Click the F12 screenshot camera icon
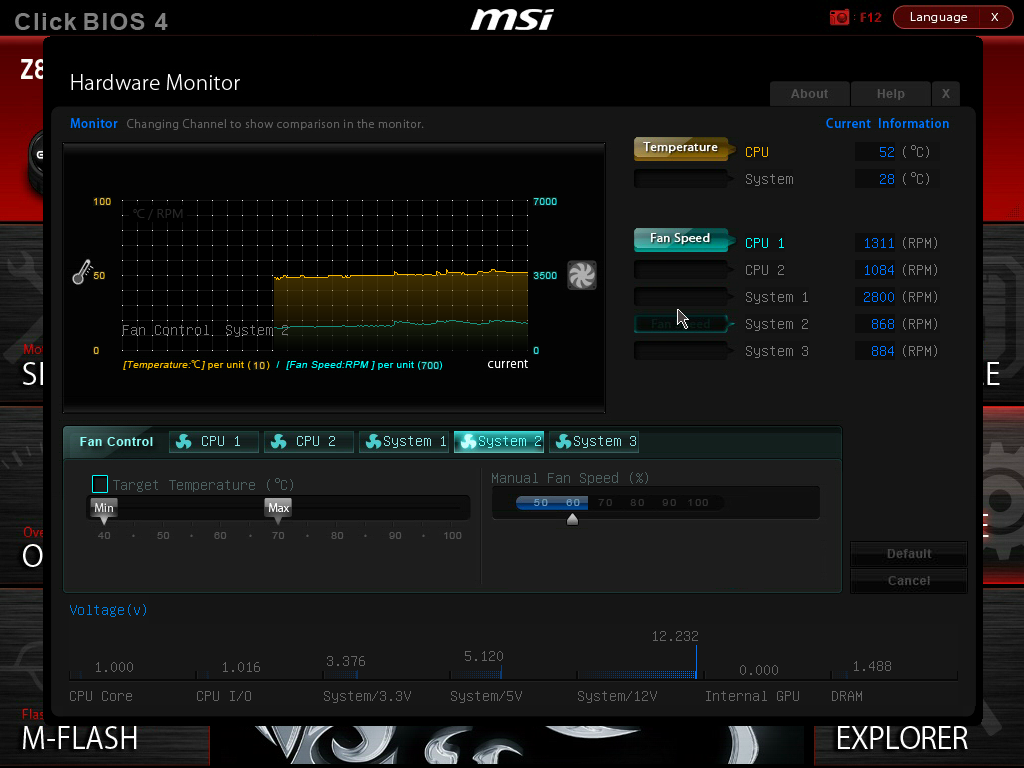The width and height of the screenshot is (1024, 768). (x=839, y=17)
